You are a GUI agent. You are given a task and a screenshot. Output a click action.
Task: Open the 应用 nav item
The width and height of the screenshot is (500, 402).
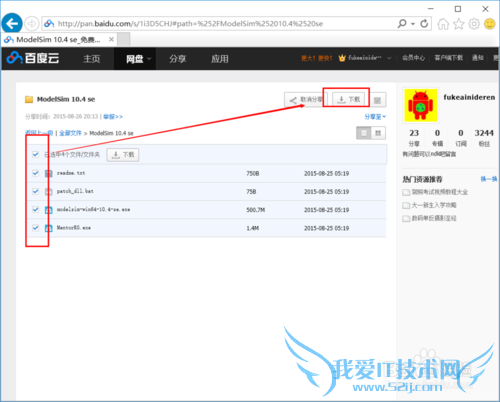[220, 59]
